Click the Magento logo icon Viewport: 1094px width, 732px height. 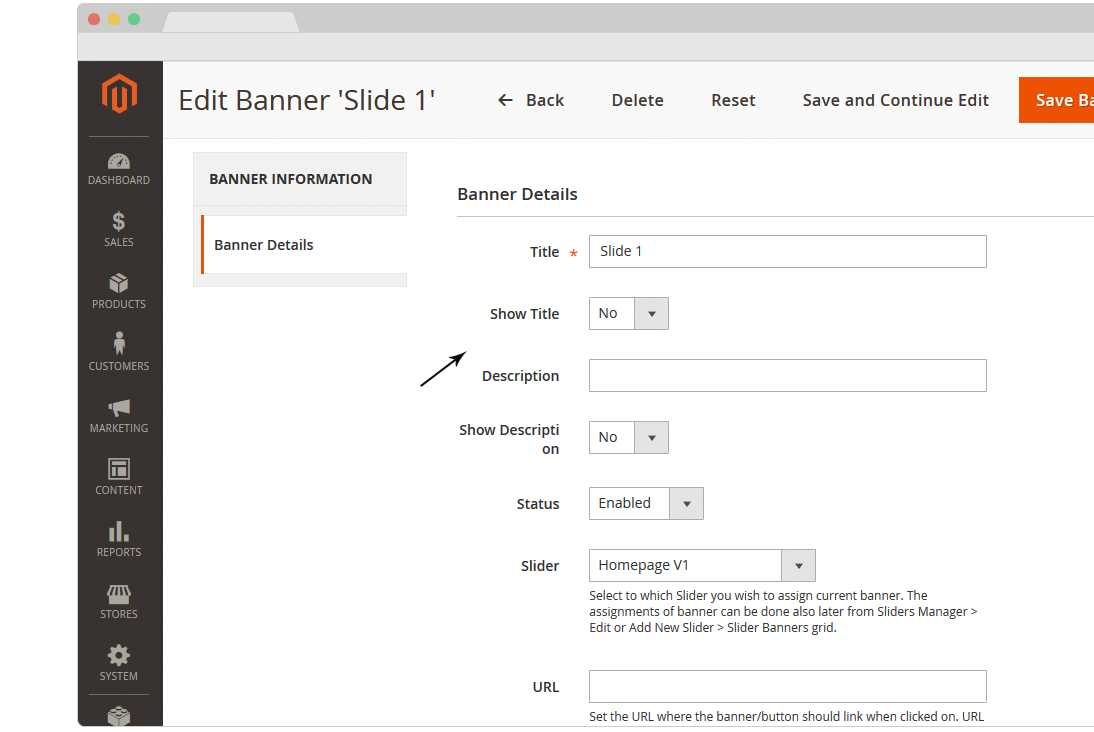(x=119, y=95)
